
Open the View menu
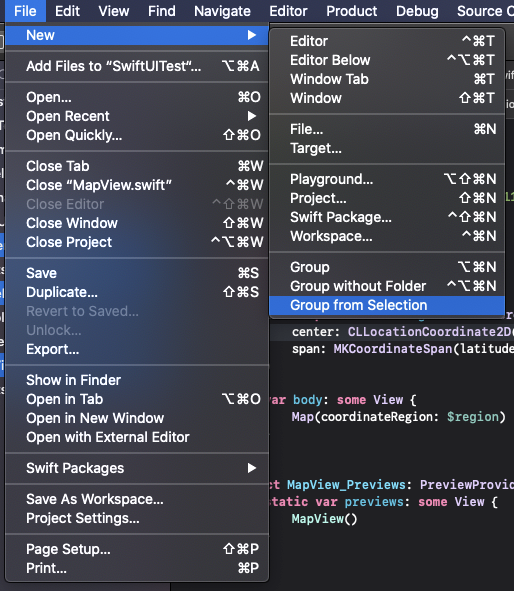pos(114,11)
